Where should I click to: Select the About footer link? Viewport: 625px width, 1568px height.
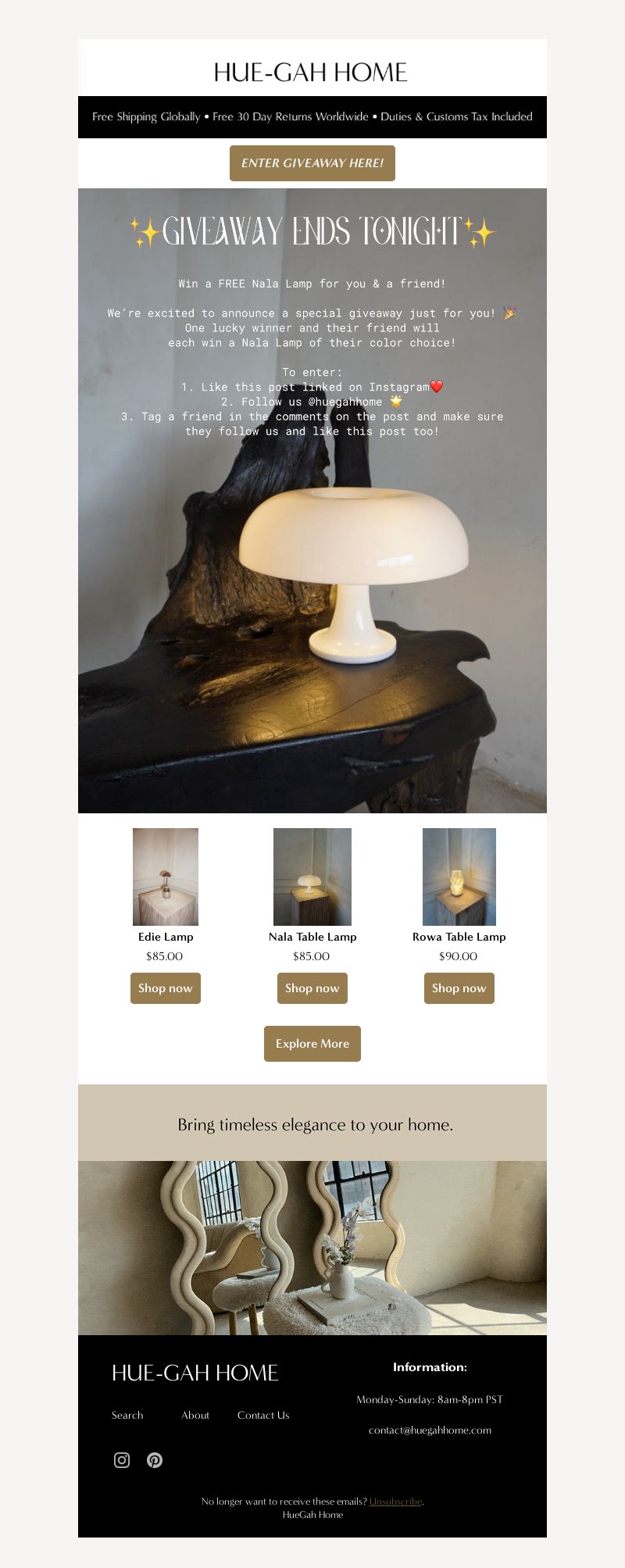pyautogui.click(x=195, y=1415)
